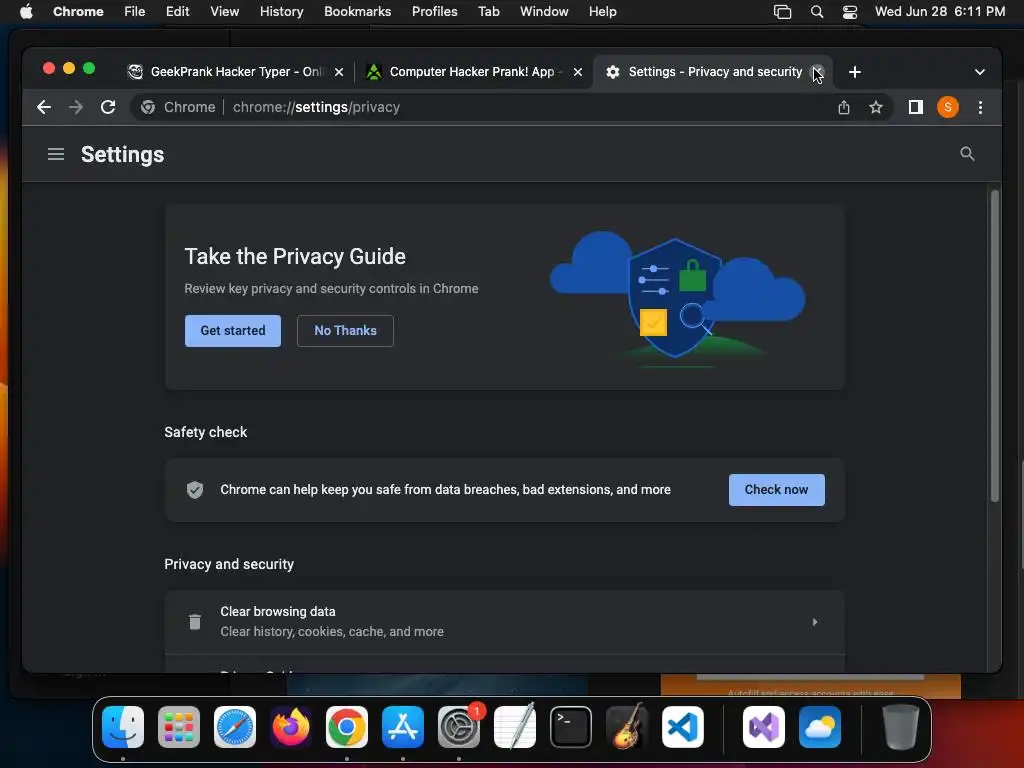Close the Computer Hacker Prank tab
The image size is (1024, 768).
tap(578, 72)
